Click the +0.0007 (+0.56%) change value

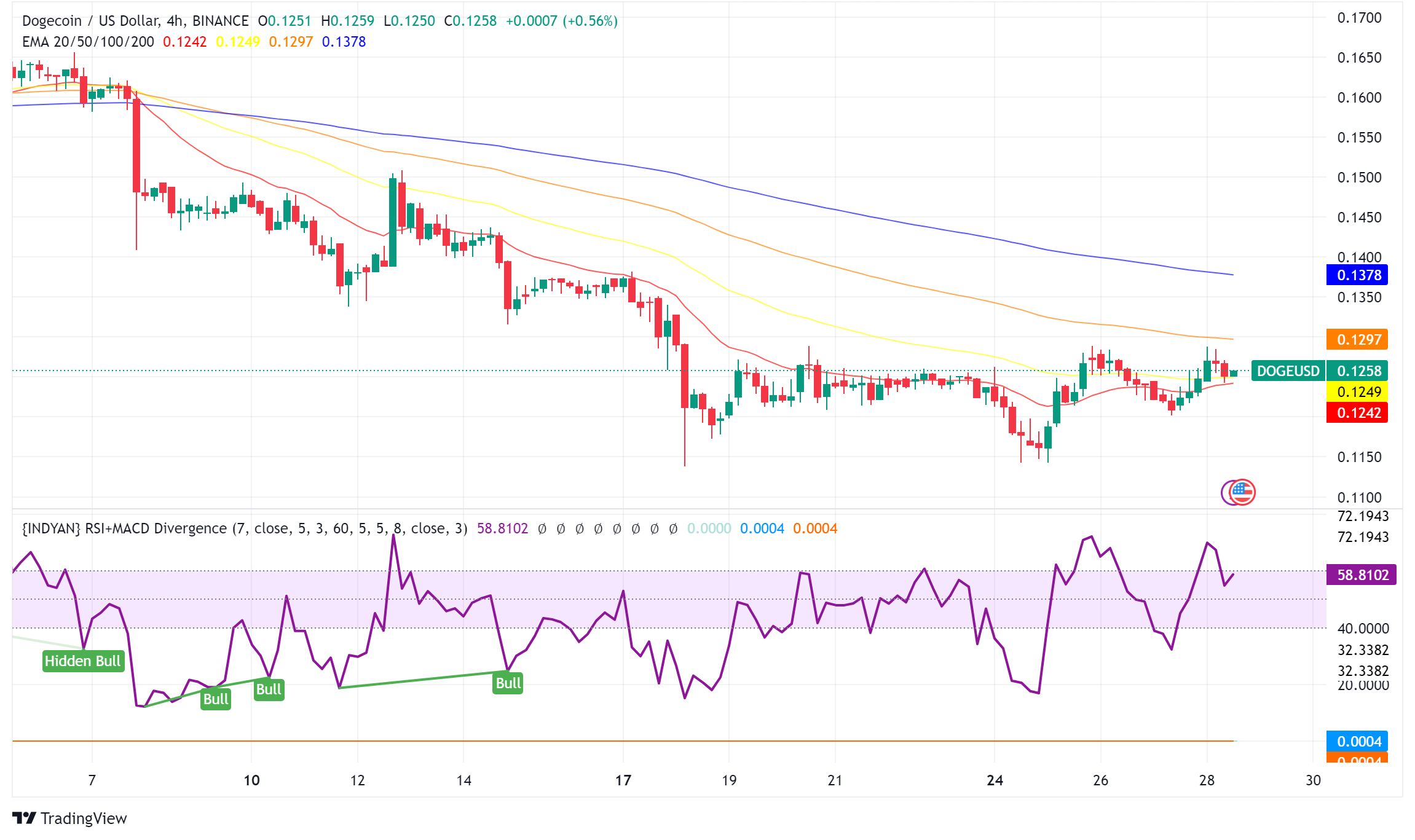pos(561,21)
